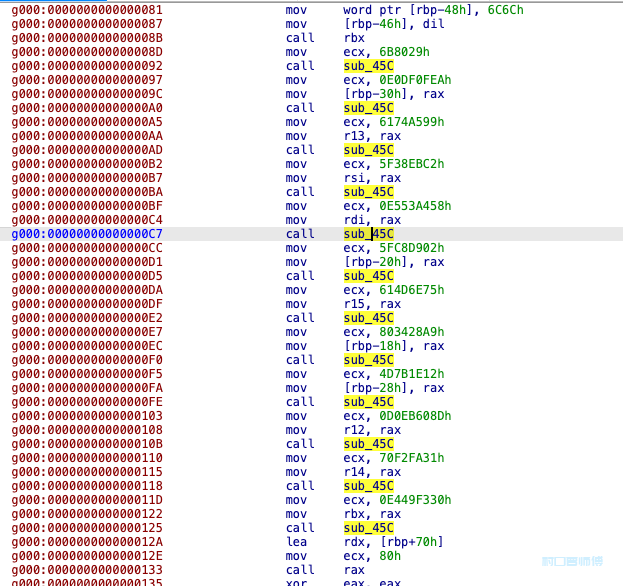Click the operand r13, rax
Screen dimensions: 623x586
[x=372, y=136]
